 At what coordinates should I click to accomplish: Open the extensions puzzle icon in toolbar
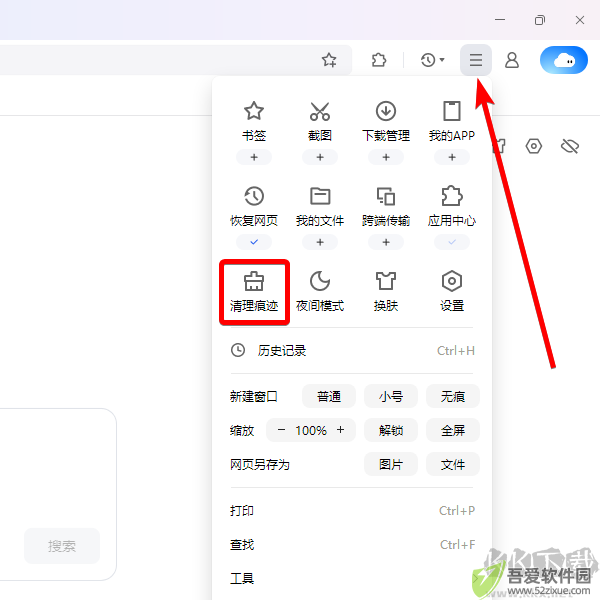(379, 60)
